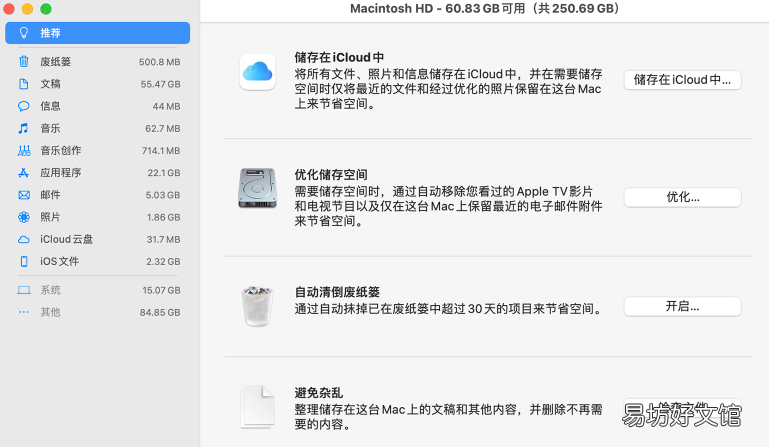This screenshot has height=447, width=769.
Task: Click the Macintosh HD title text
Action: tap(484, 9)
